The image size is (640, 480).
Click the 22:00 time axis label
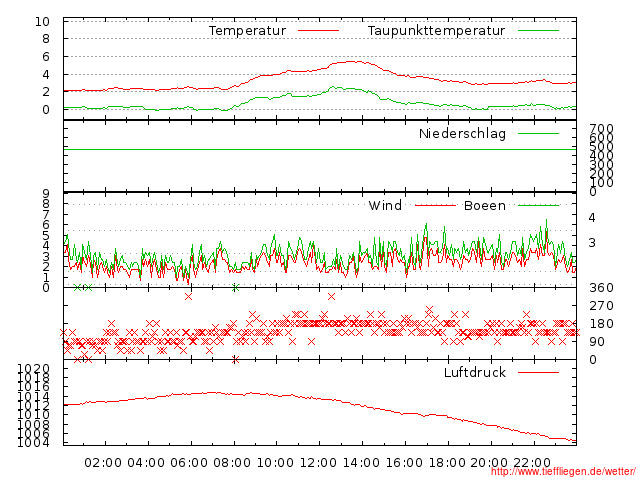click(x=532, y=463)
